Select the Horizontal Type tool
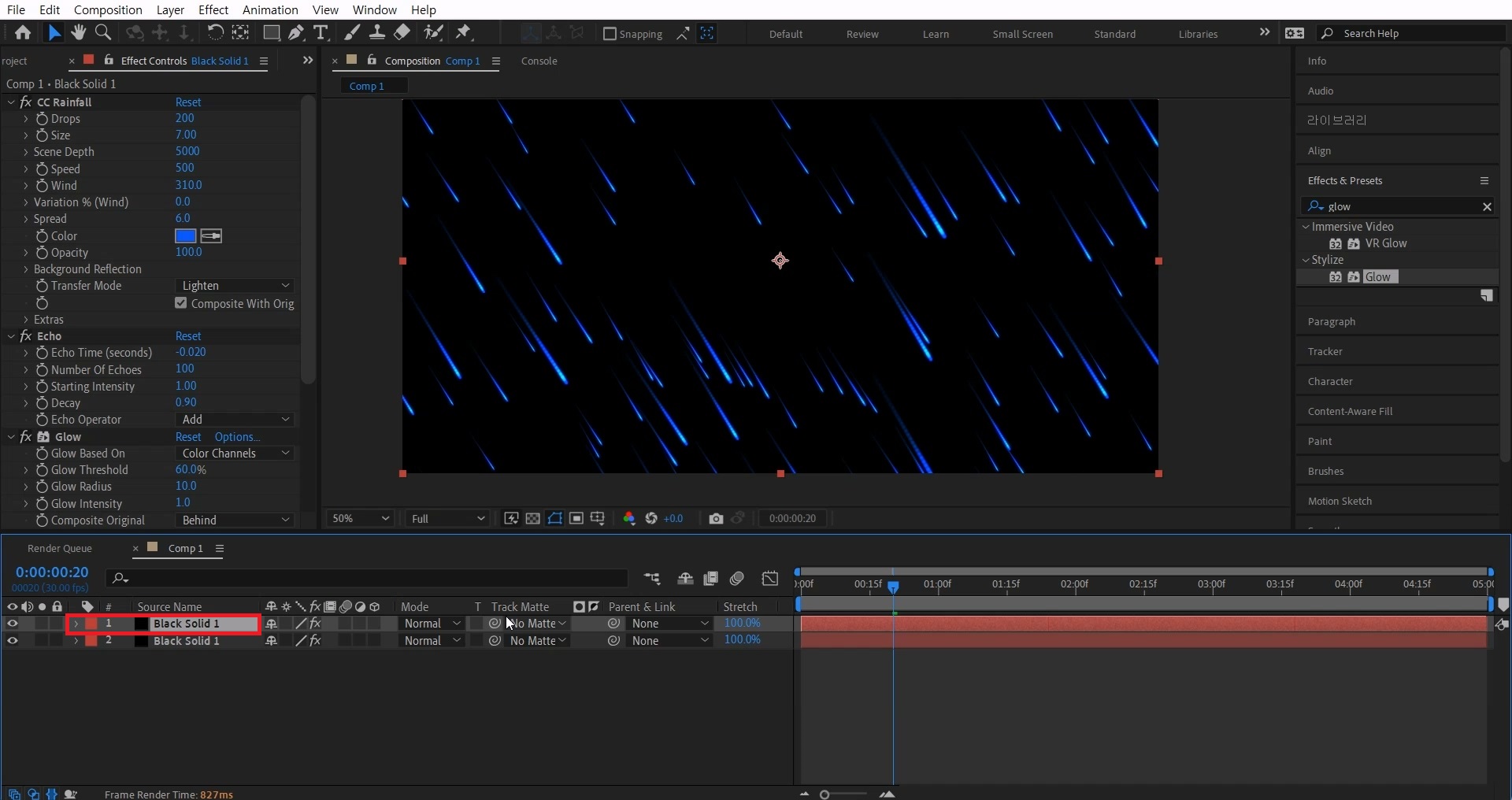Screen dimensions: 1512x800 321,32
